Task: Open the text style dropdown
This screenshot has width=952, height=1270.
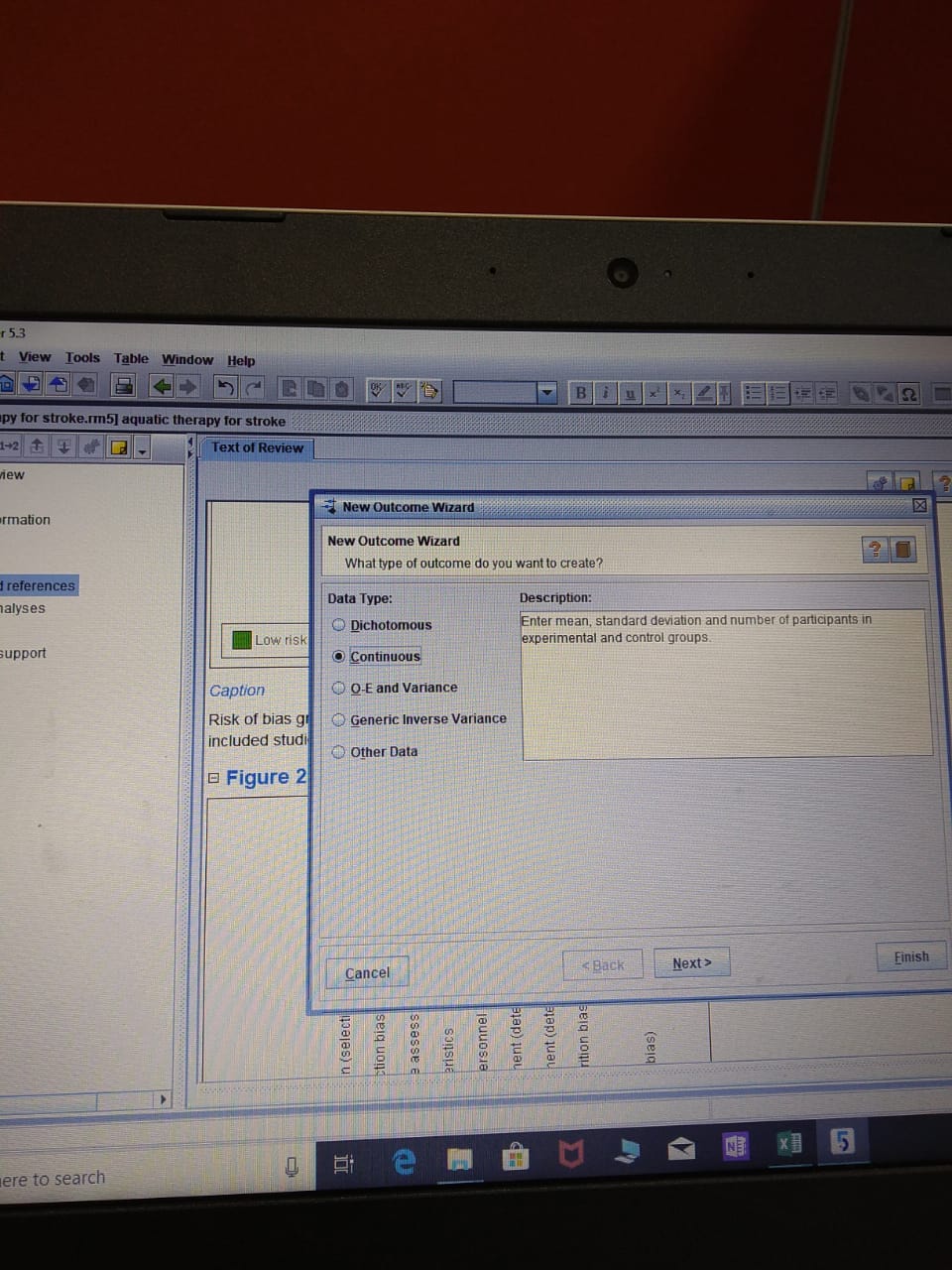Action: [546, 393]
